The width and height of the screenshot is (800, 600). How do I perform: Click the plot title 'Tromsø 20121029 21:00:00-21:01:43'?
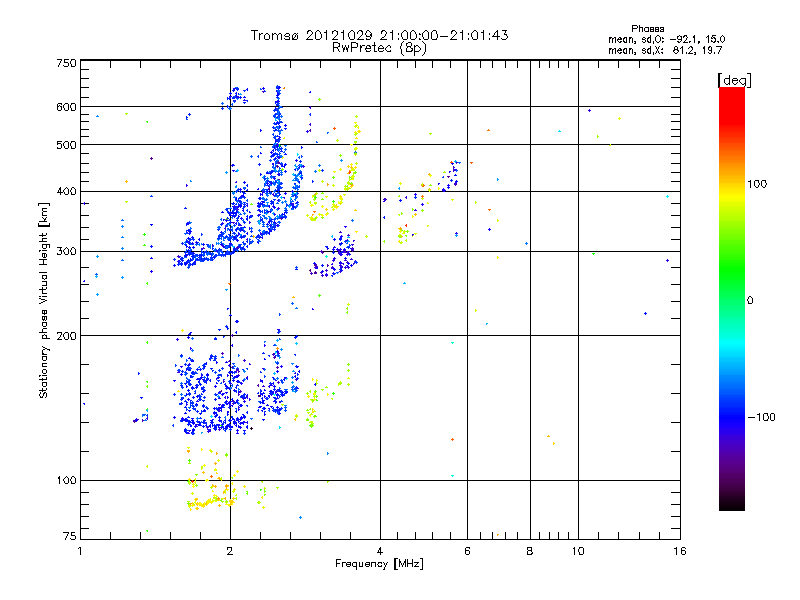tap(379, 35)
